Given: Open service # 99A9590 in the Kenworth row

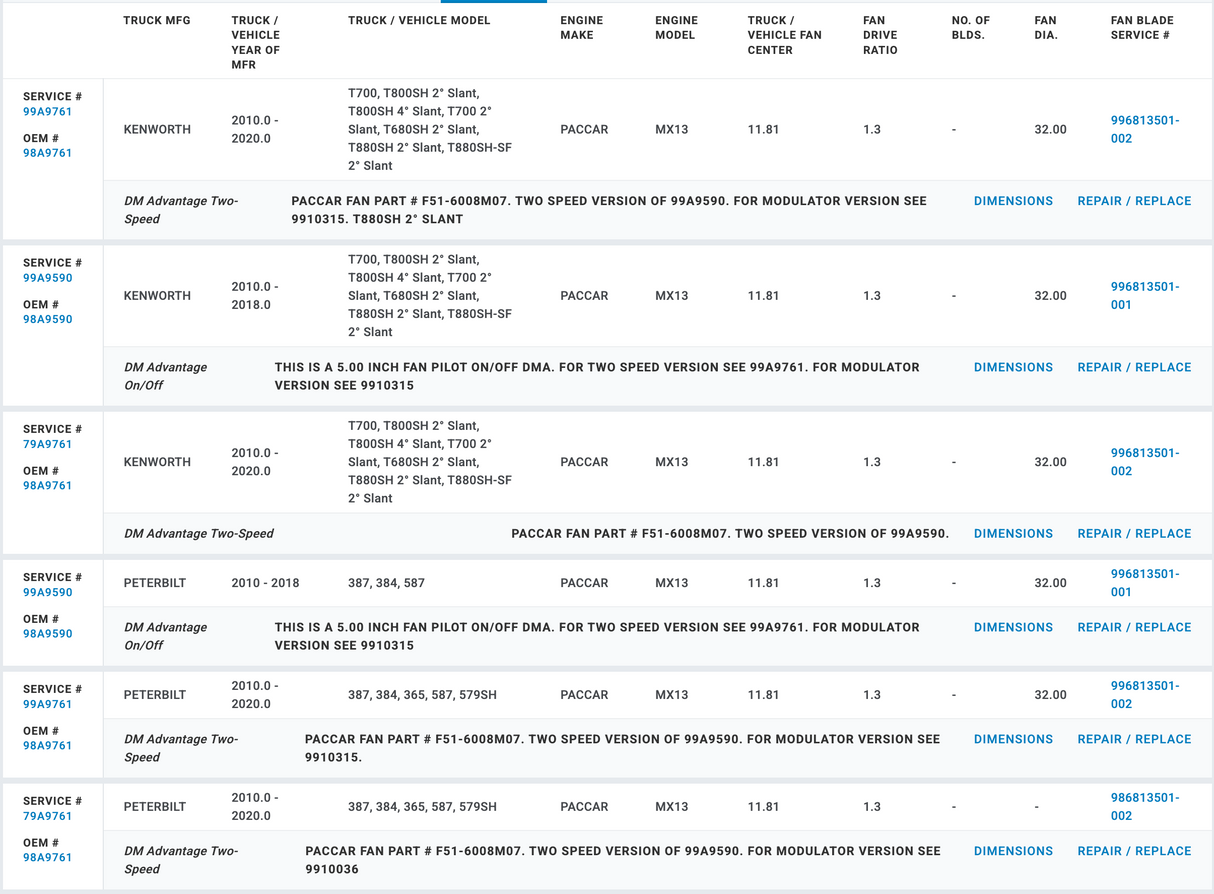Looking at the screenshot, I should (x=48, y=278).
